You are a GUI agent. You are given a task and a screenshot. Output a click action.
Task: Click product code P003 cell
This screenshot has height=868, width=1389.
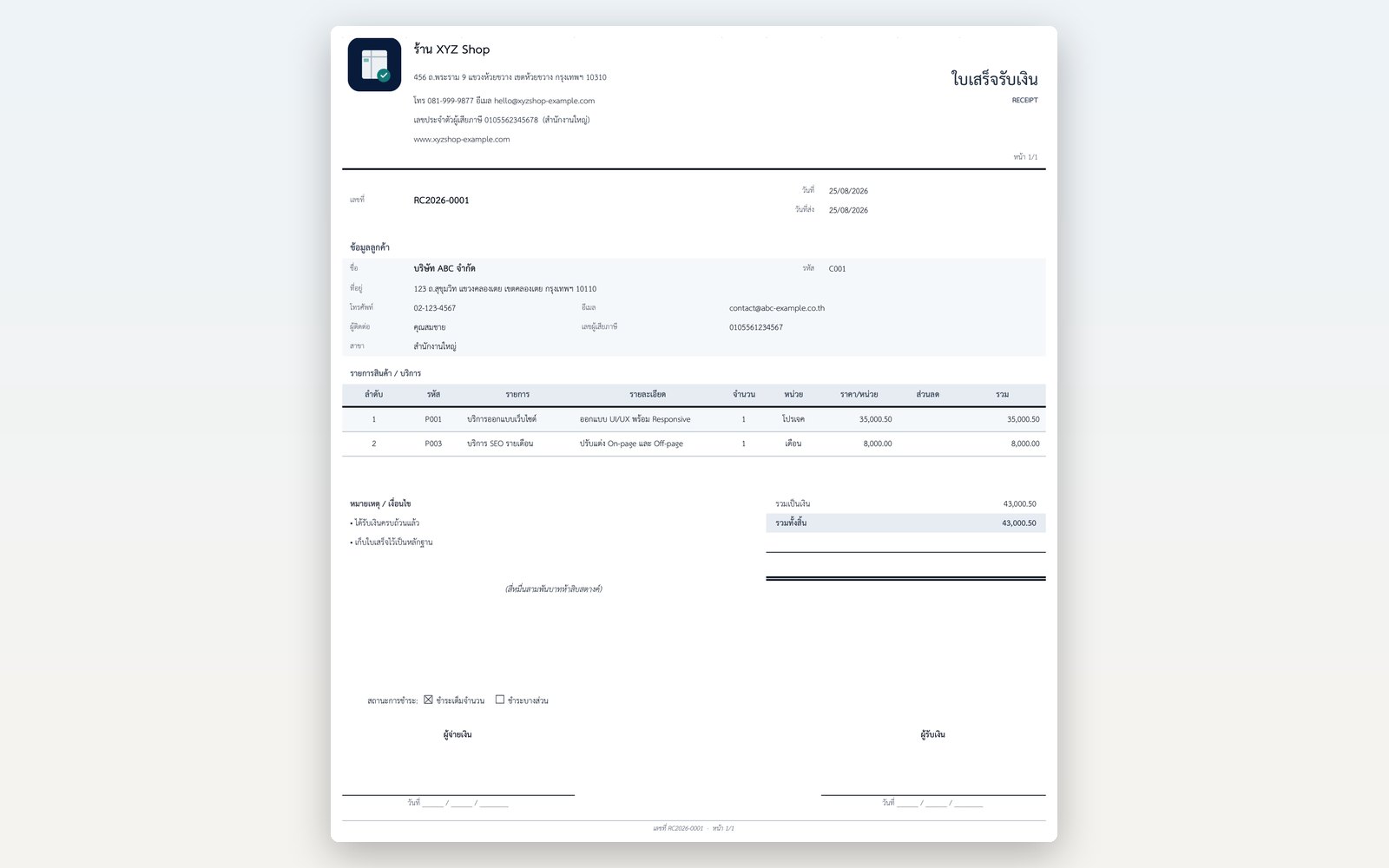pyautogui.click(x=433, y=444)
